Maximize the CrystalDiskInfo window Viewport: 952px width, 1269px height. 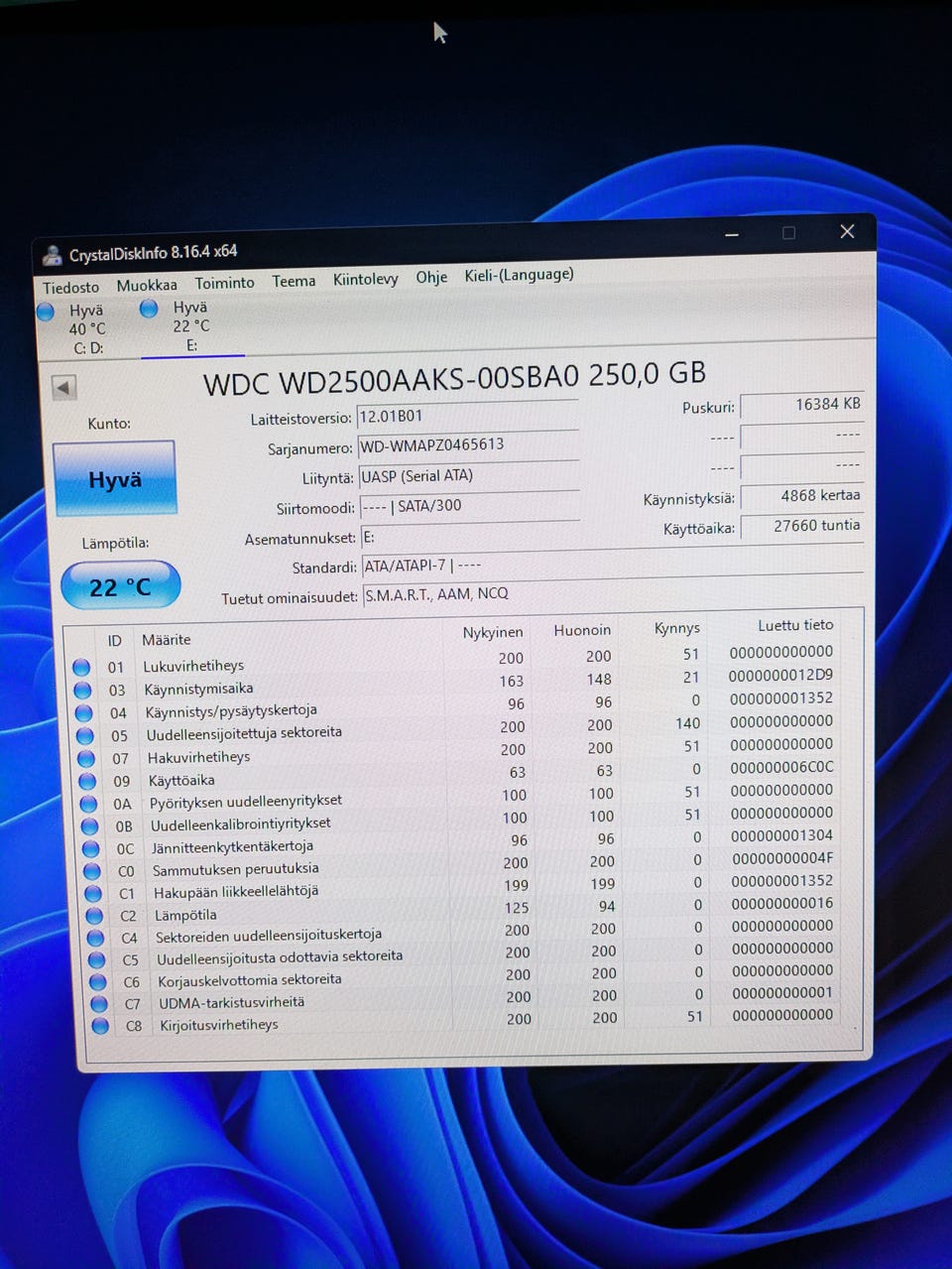[789, 233]
